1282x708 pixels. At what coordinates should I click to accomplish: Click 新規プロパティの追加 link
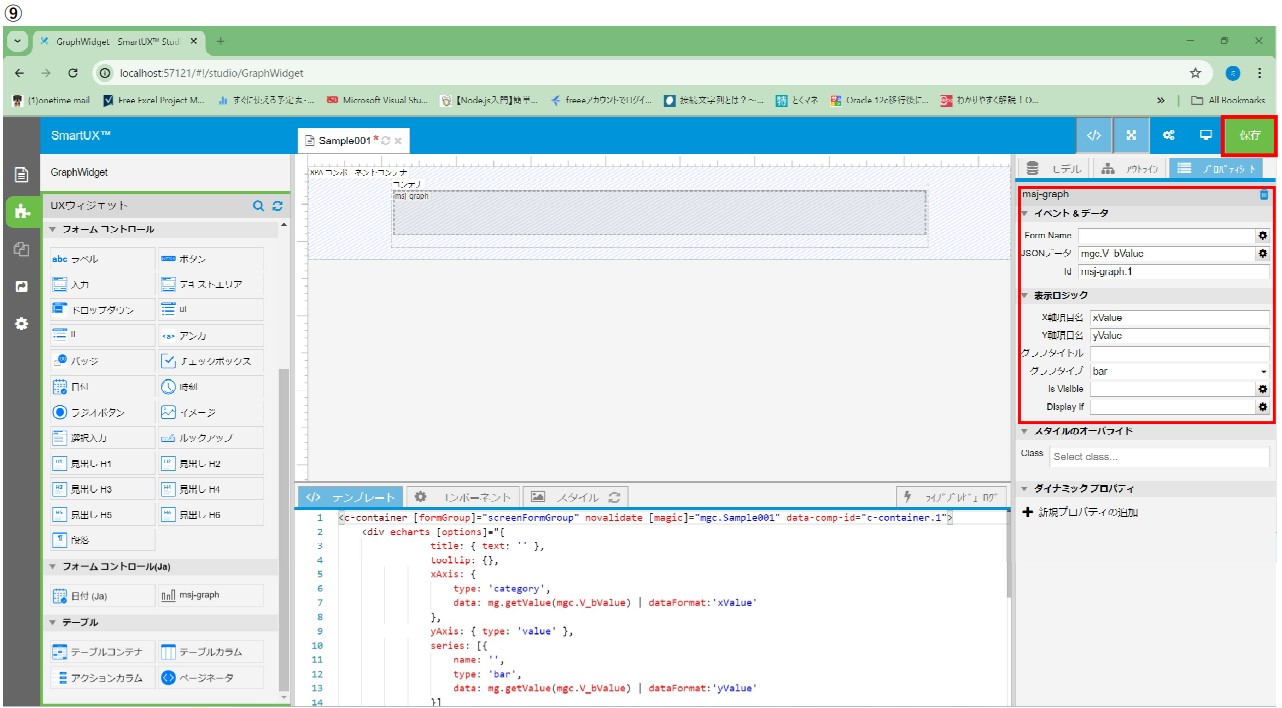[1087, 513]
